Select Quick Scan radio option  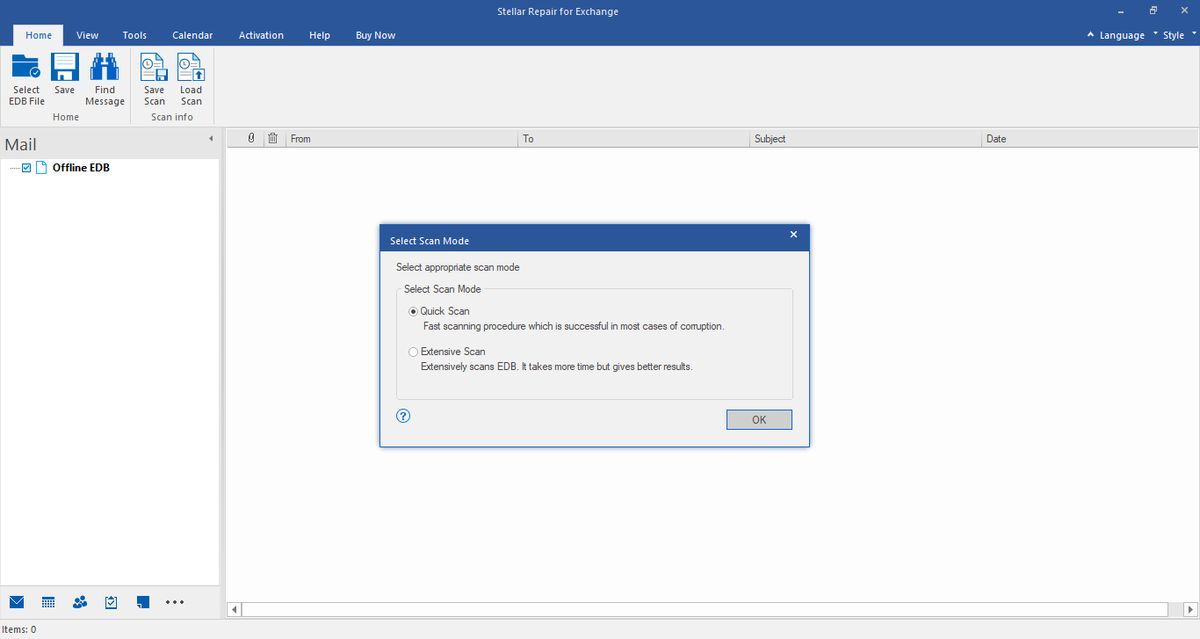414,311
